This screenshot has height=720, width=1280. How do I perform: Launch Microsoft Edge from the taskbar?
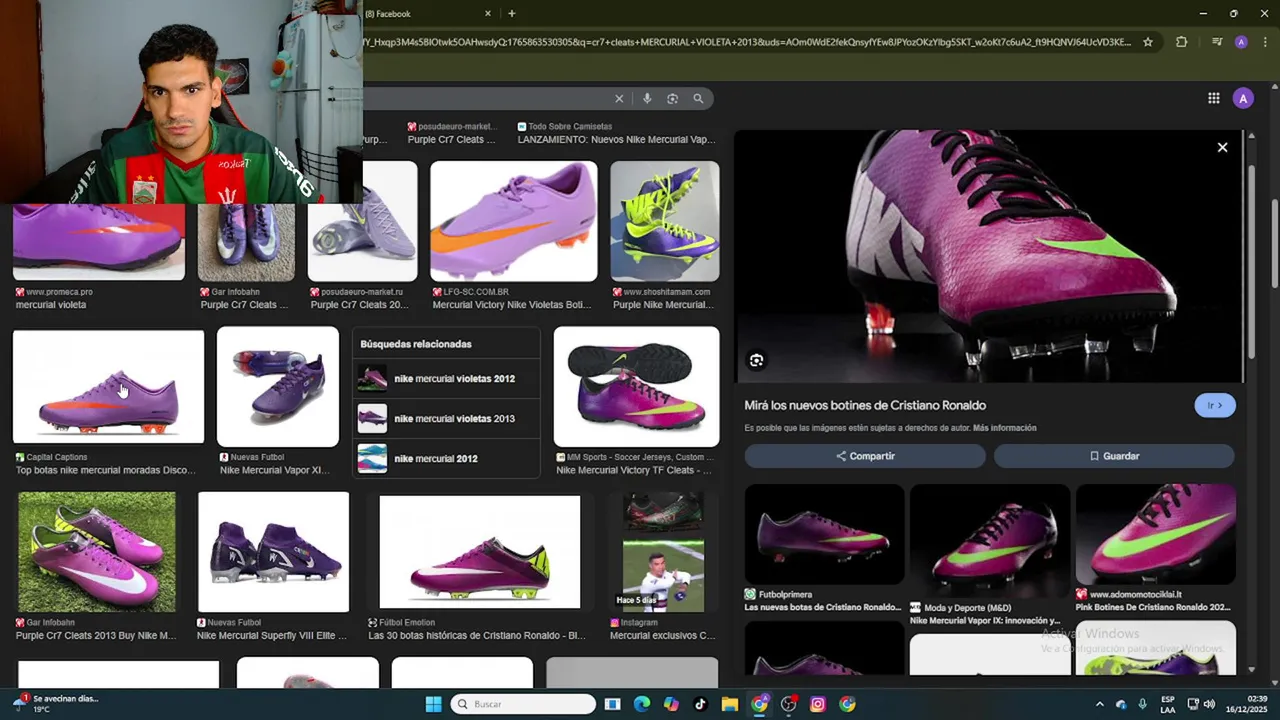coord(642,704)
